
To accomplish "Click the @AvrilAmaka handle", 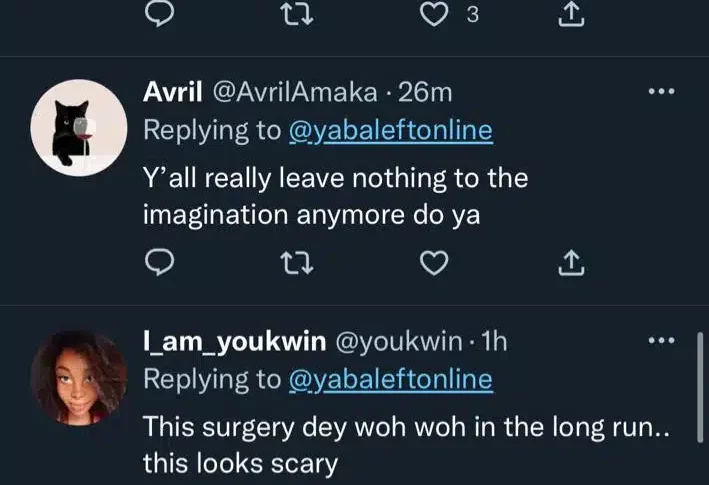I will [293, 93].
